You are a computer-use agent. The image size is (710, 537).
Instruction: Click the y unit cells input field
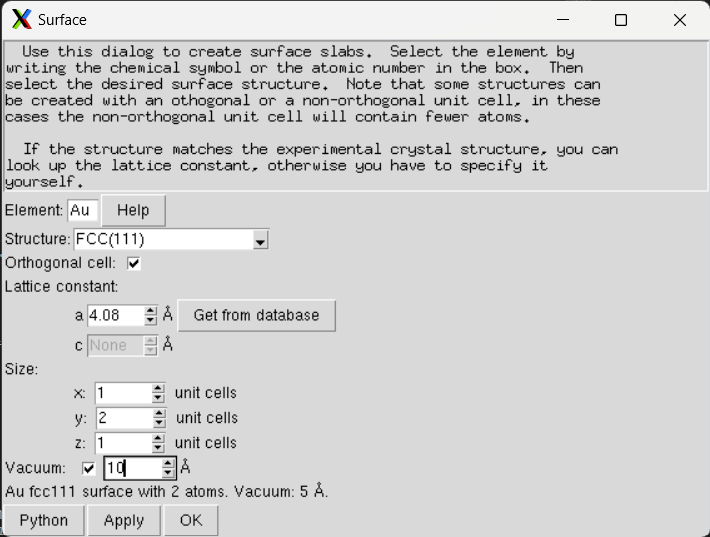point(122,418)
